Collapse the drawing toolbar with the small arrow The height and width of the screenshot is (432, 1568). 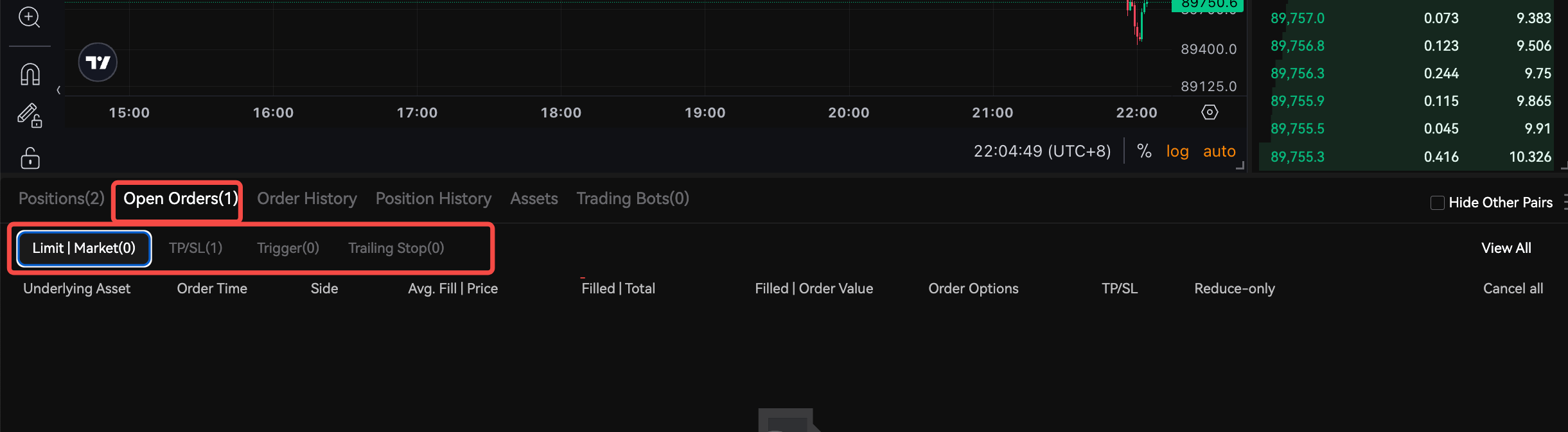pyautogui.click(x=58, y=90)
